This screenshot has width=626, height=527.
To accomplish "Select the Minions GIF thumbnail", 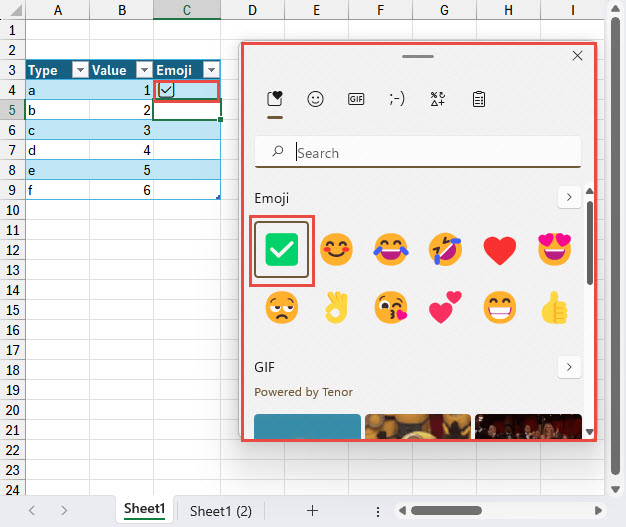I will [418, 426].
